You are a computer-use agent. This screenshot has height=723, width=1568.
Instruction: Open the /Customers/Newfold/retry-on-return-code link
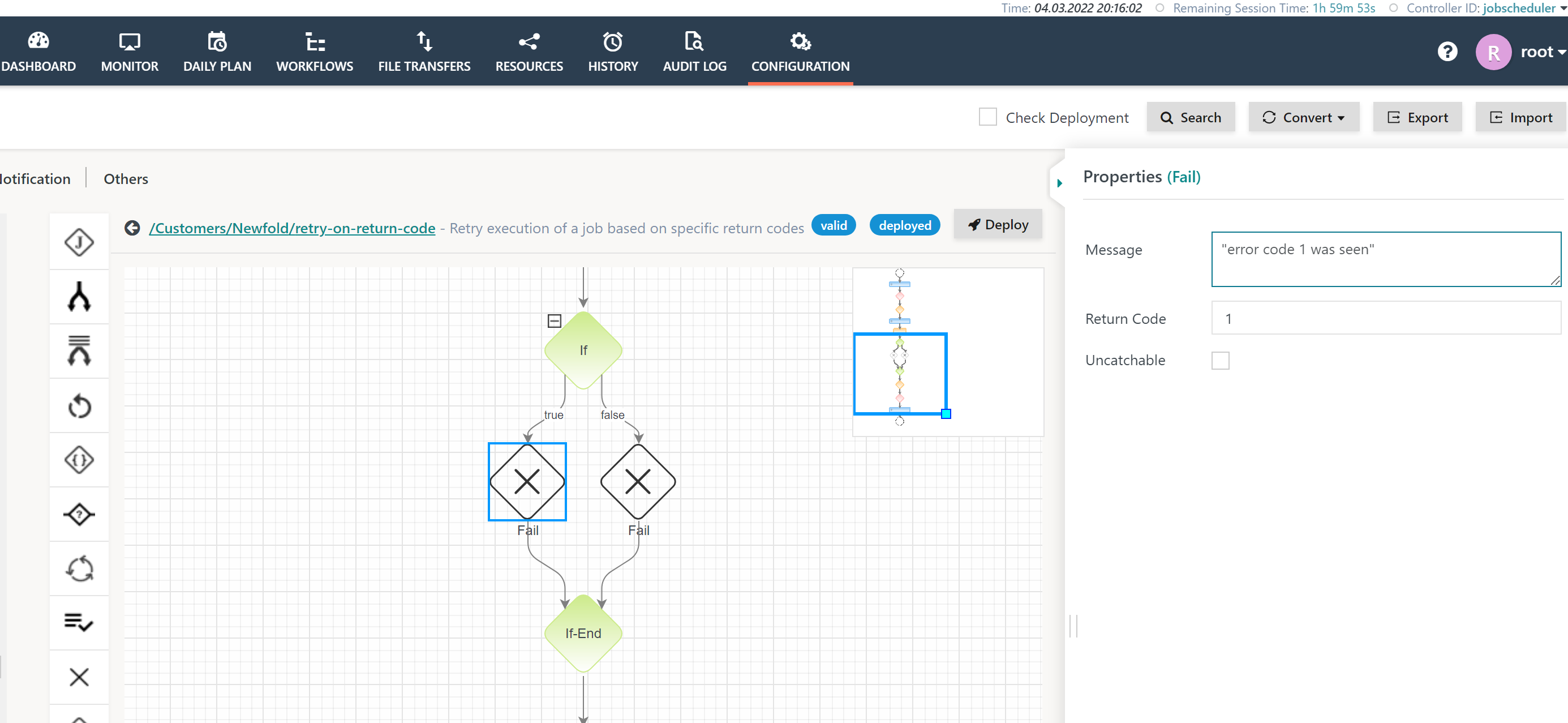coord(292,228)
